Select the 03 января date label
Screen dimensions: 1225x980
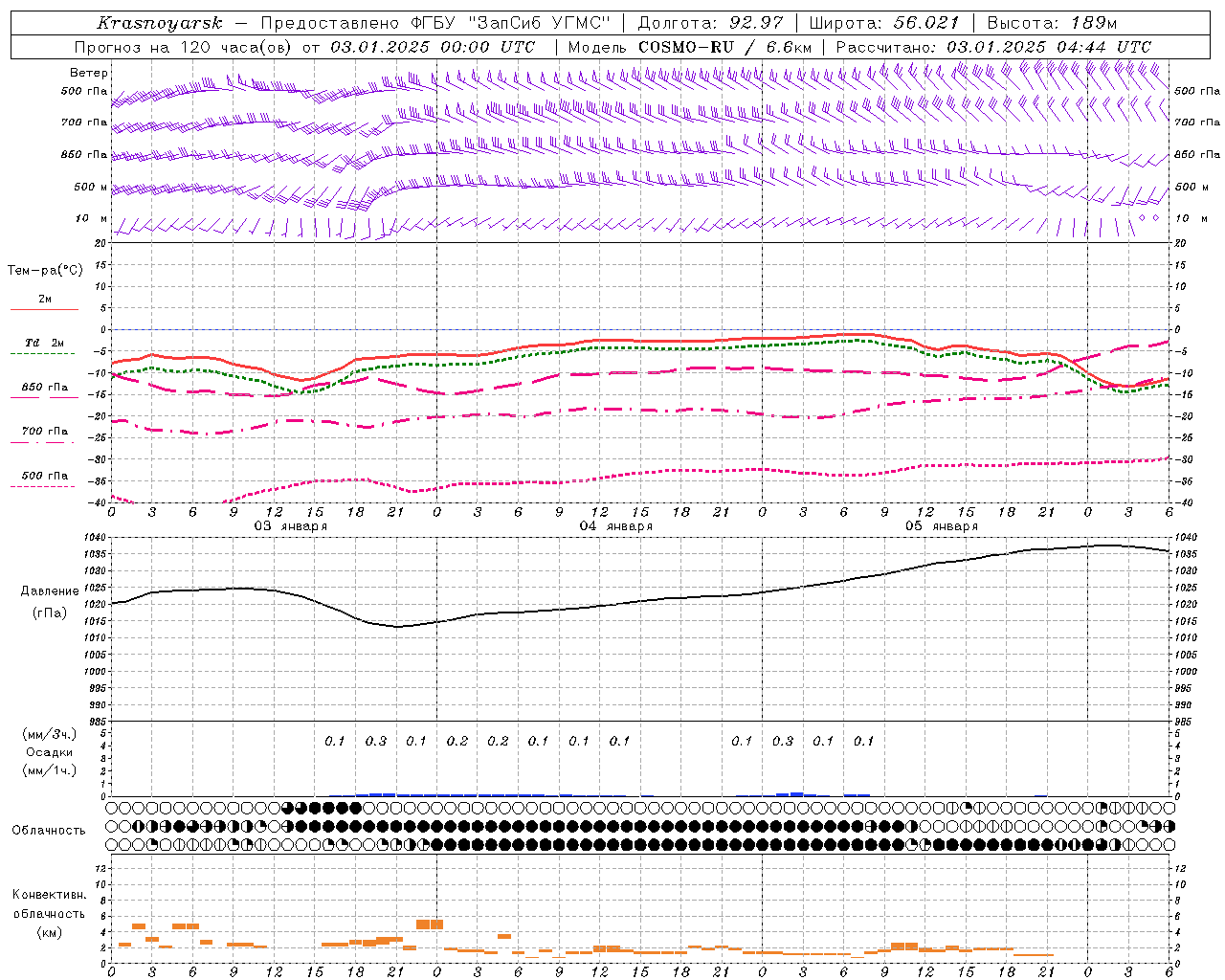[290, 526]
